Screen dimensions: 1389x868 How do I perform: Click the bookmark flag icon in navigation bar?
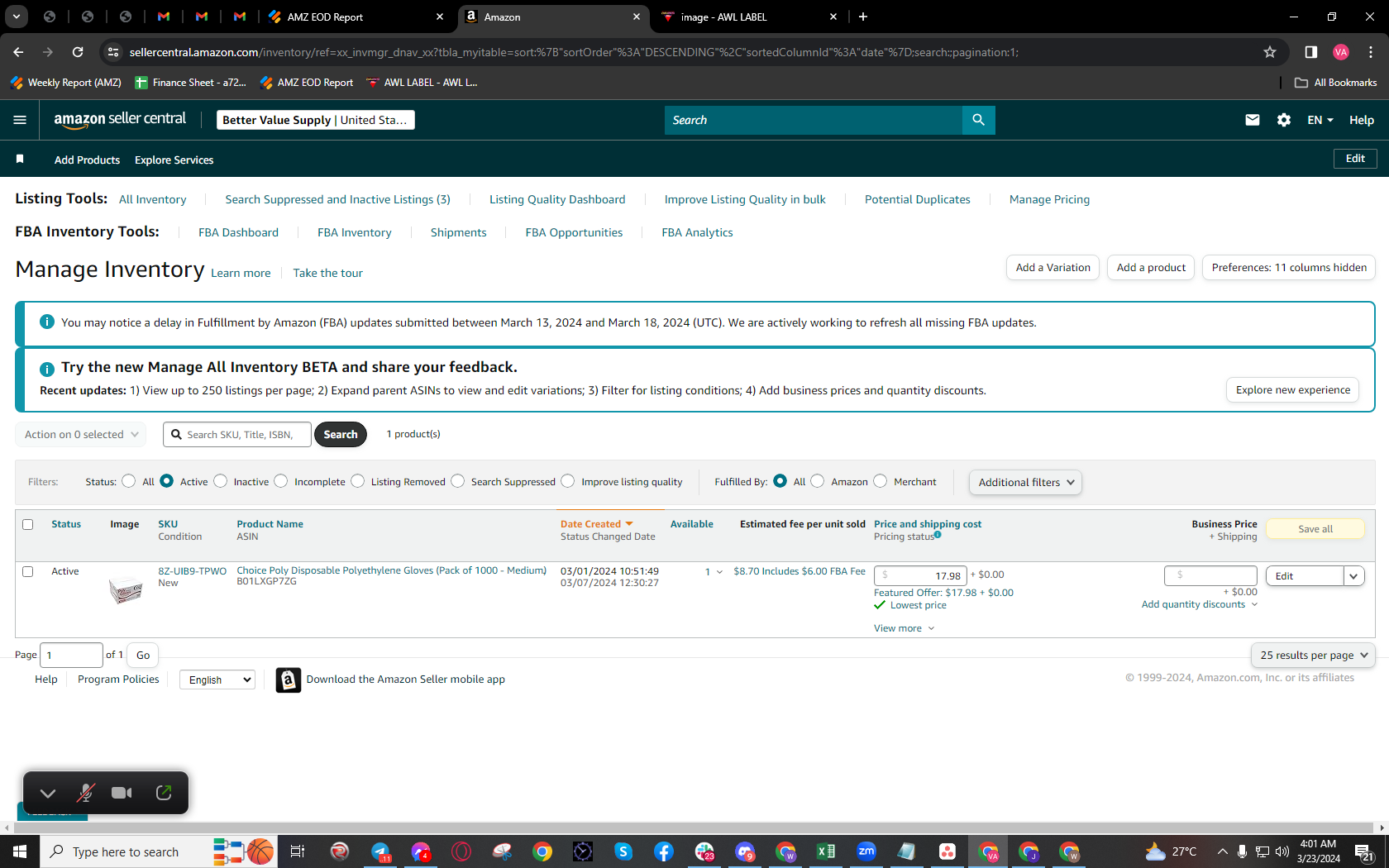[20, 159]
